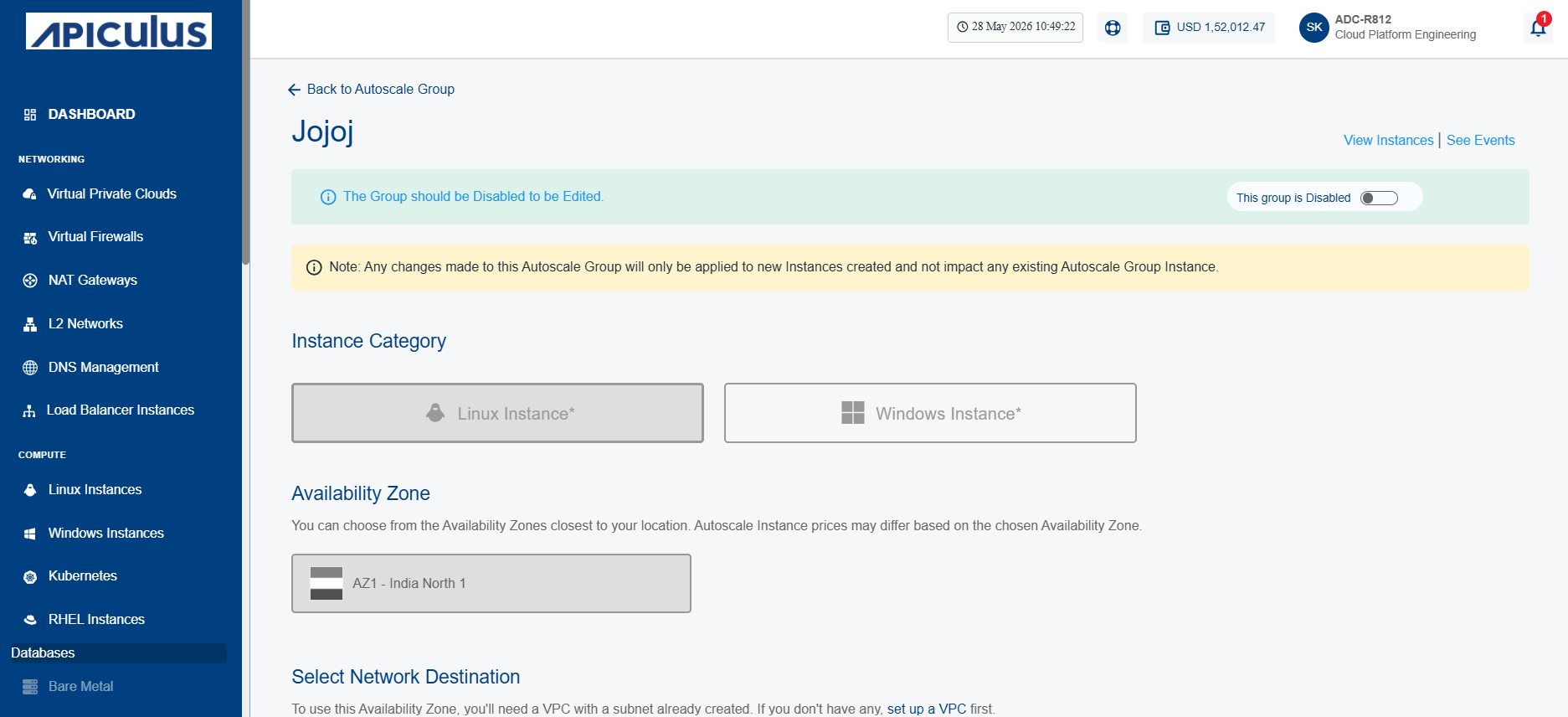Select the Linux Instance category card

click(x=497, y=413)
